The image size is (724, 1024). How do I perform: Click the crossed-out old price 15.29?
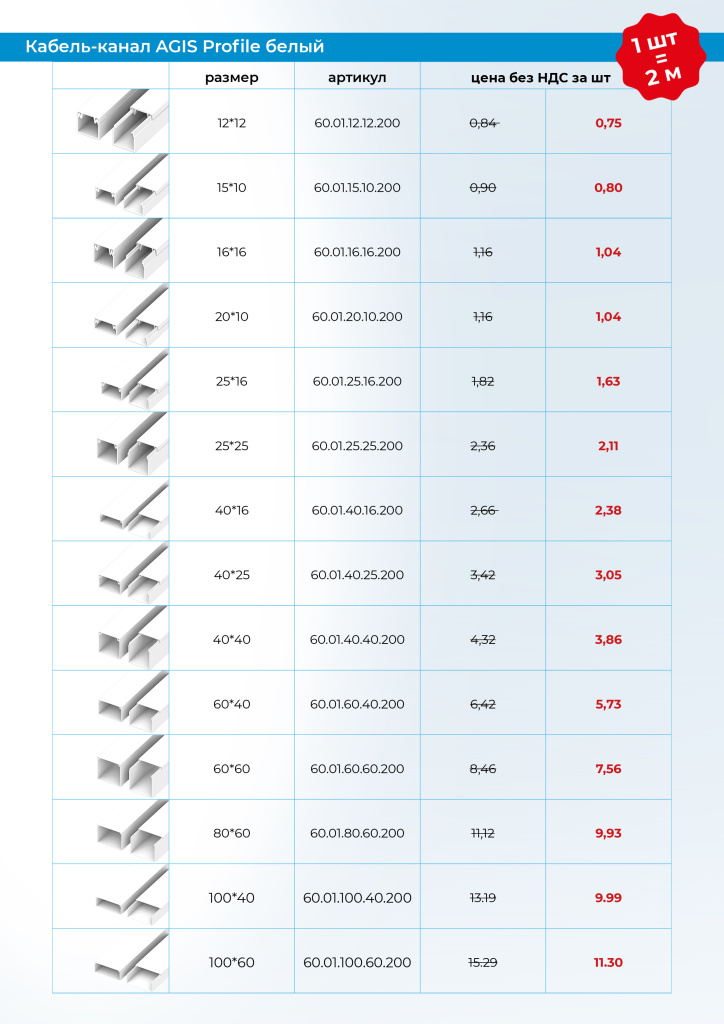482,962
